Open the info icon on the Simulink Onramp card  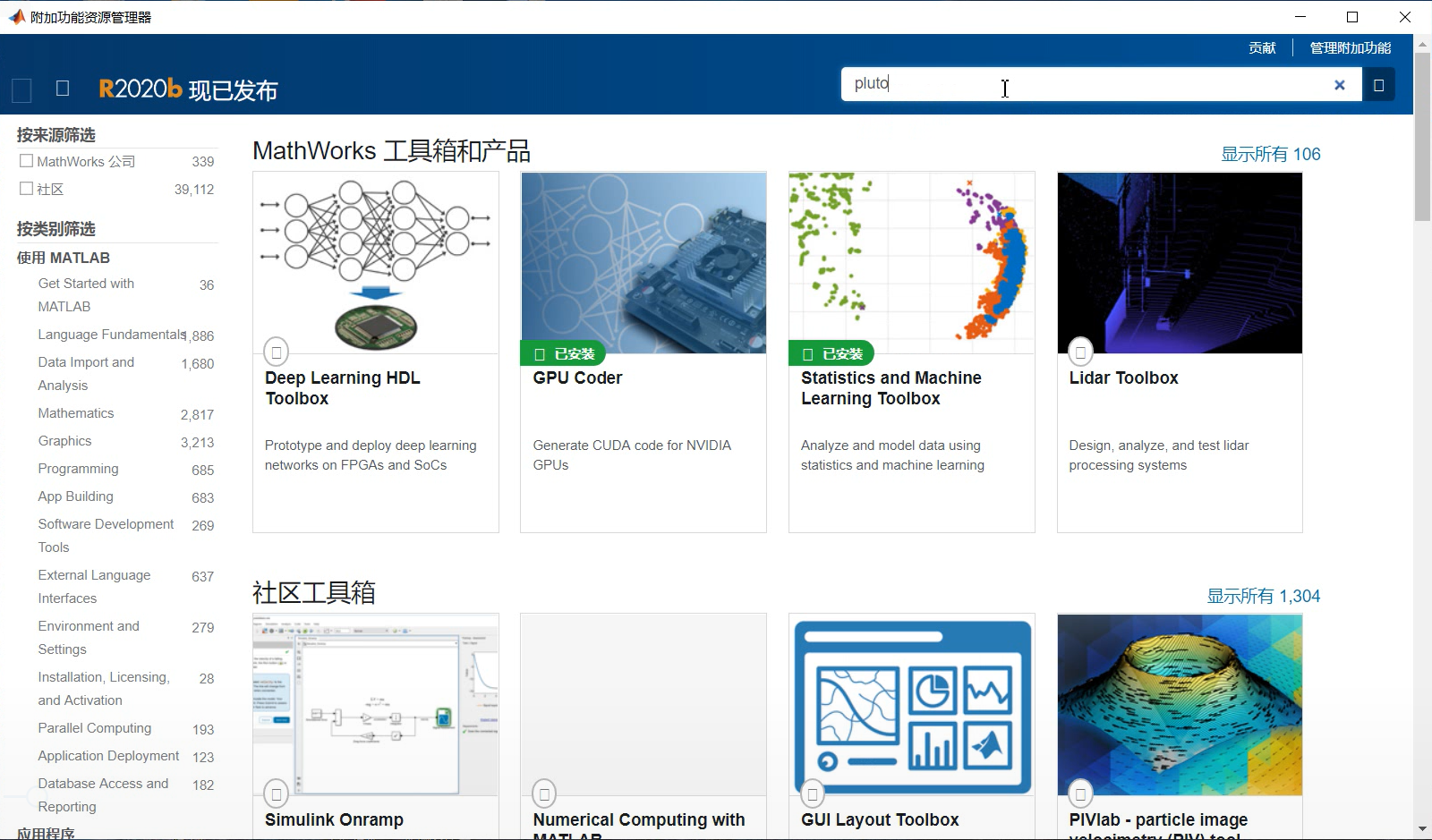tap(275, 793)
